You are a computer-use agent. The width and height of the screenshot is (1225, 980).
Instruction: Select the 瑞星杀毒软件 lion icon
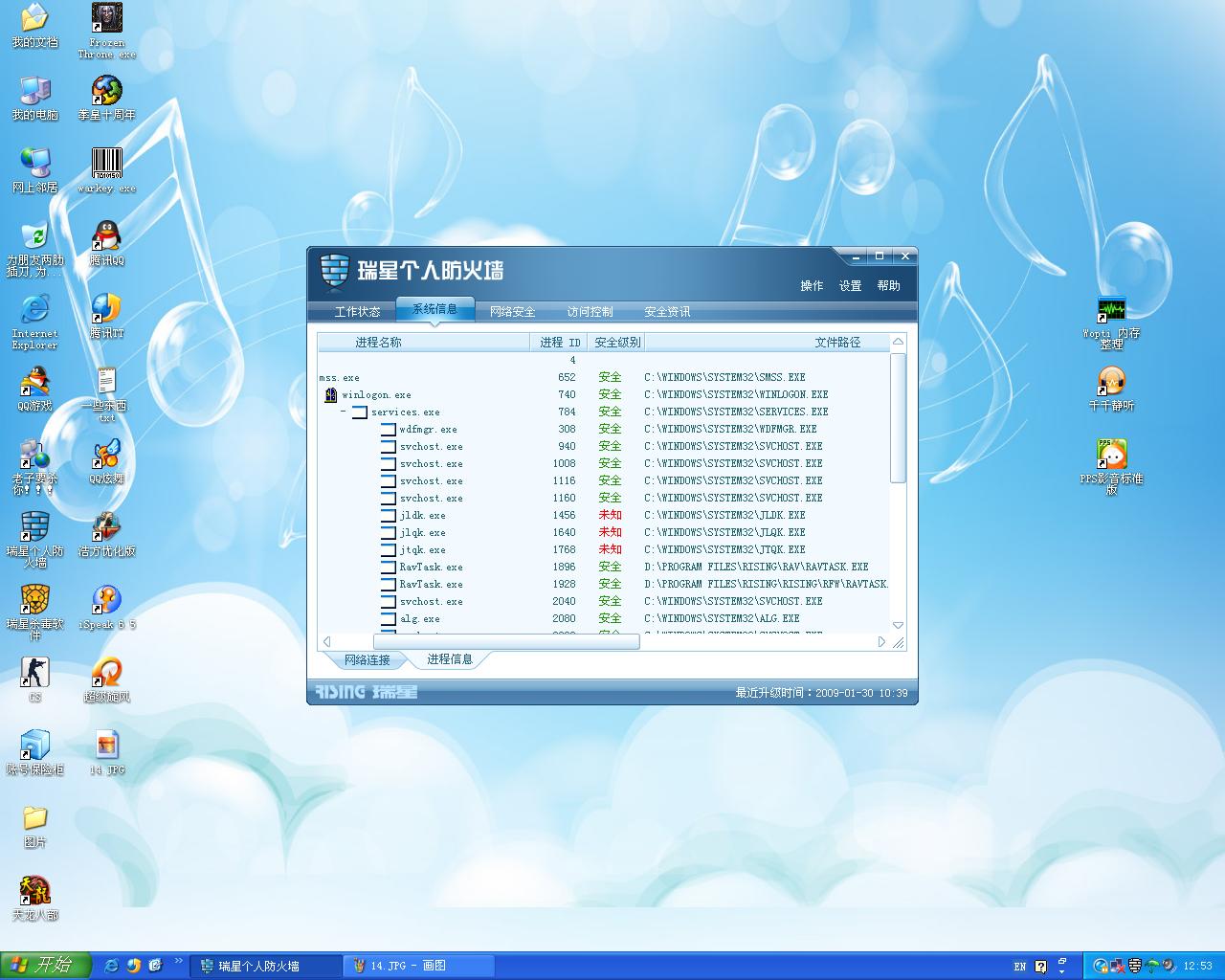[34, 613]
